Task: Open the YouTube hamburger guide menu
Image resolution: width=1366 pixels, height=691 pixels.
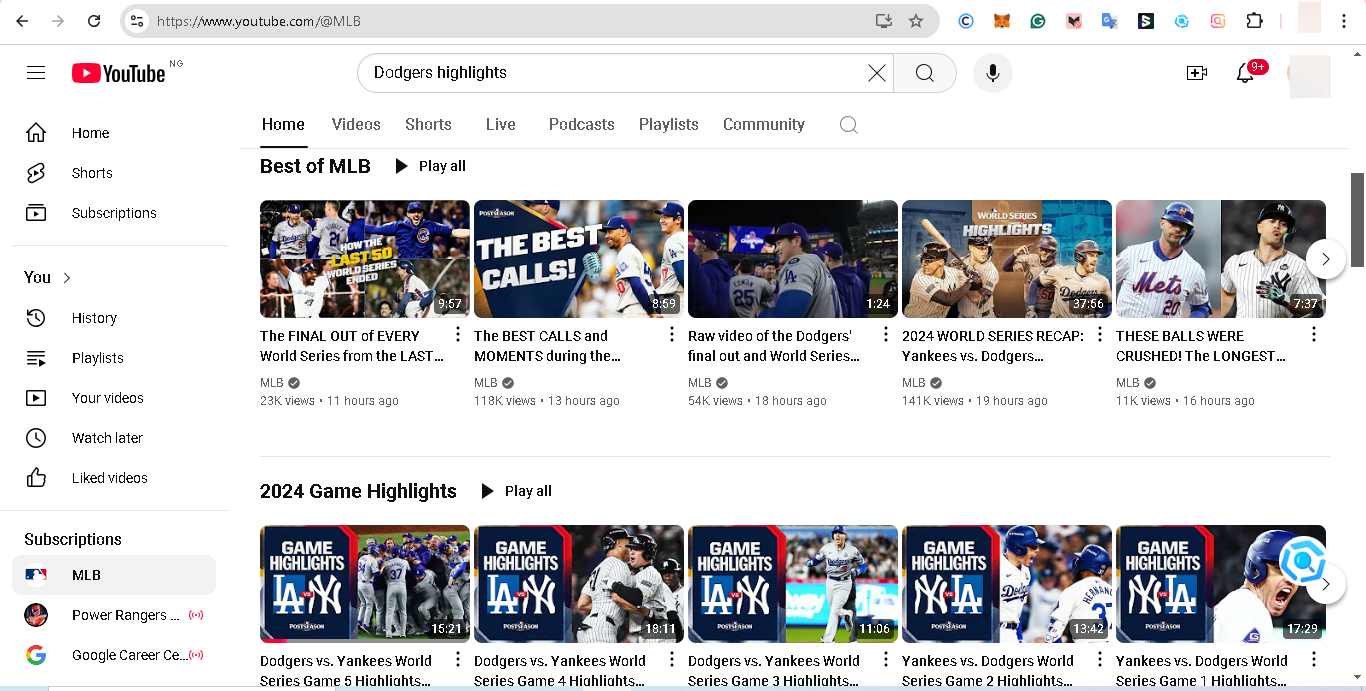Action: click(x=36, y=73)
